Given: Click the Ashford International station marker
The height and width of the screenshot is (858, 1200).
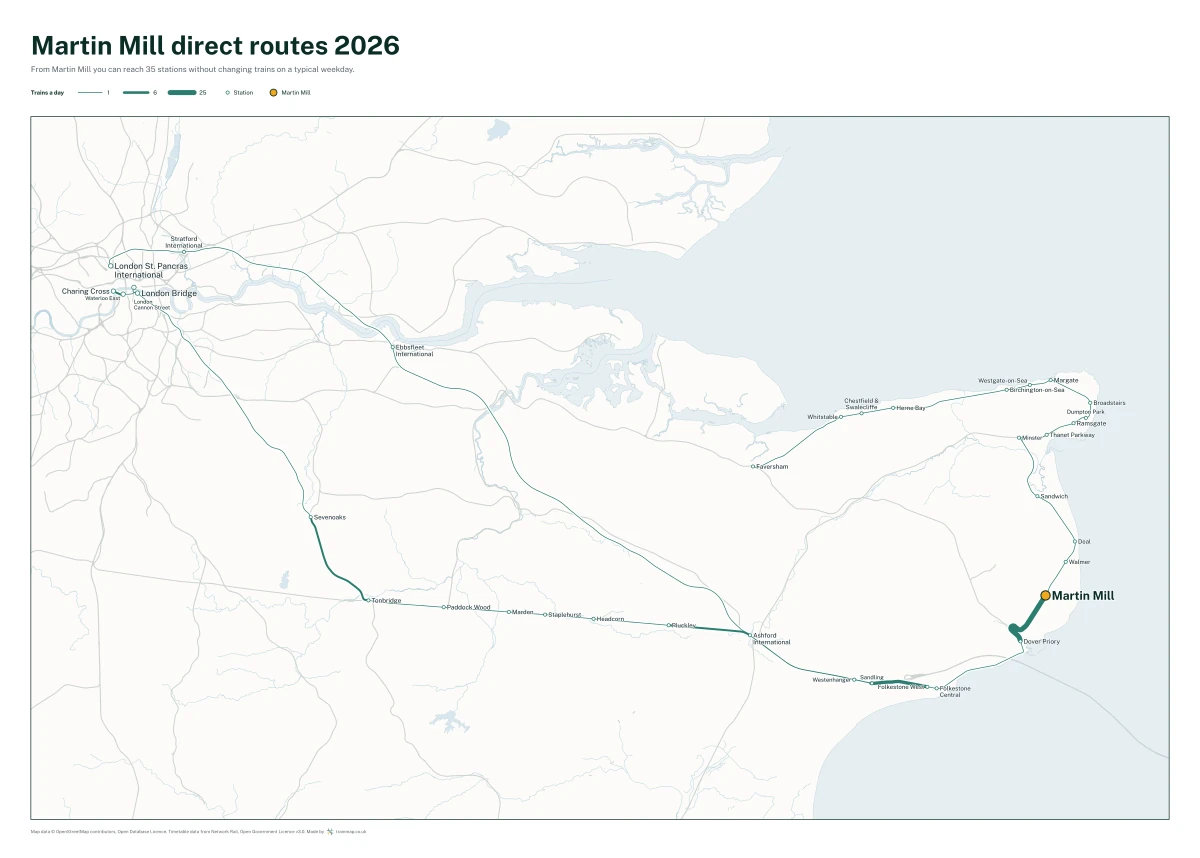Looking at the screenshot, I should [x=750, y=635].
